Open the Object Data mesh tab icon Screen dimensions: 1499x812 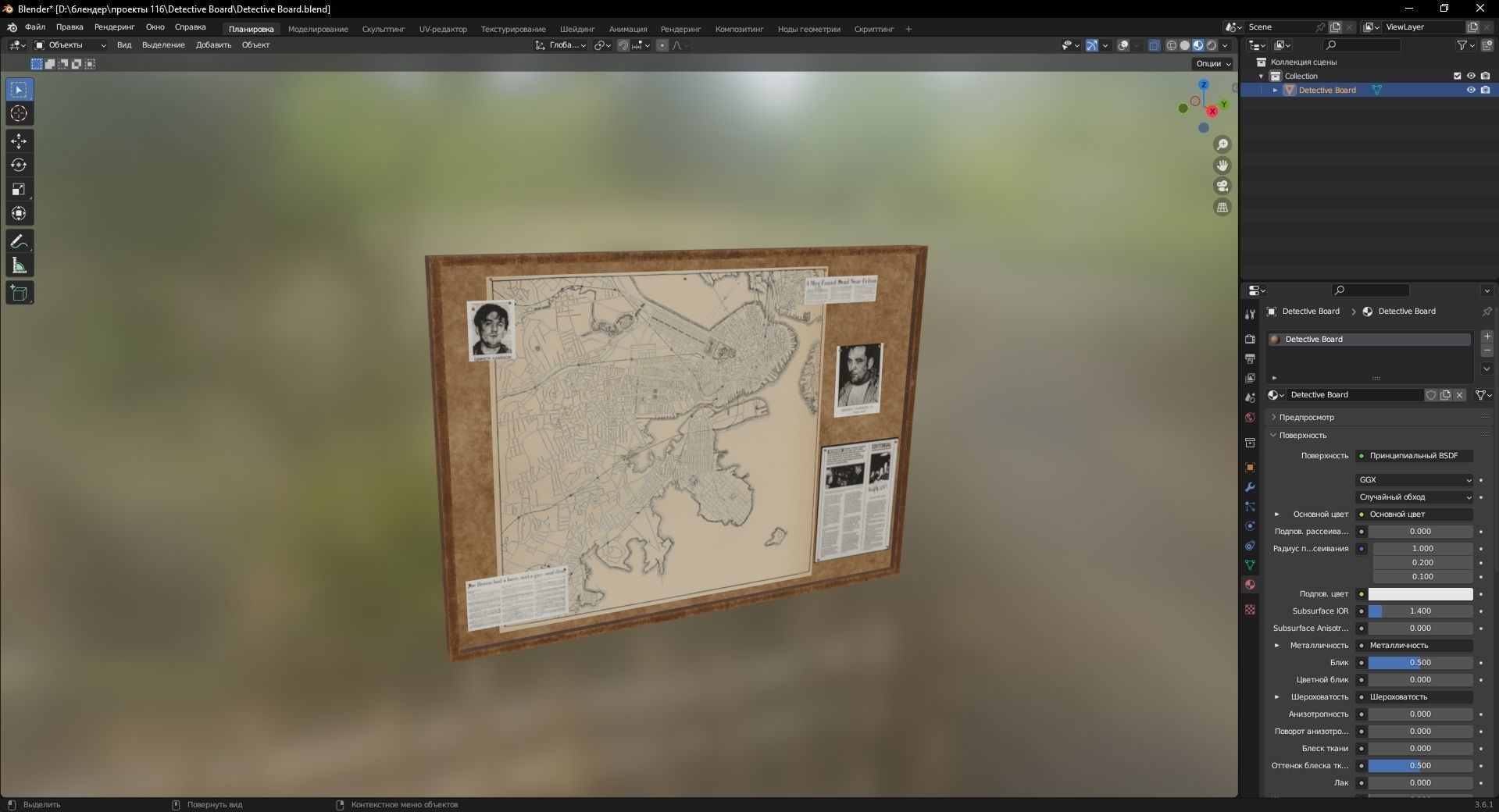1250,565
